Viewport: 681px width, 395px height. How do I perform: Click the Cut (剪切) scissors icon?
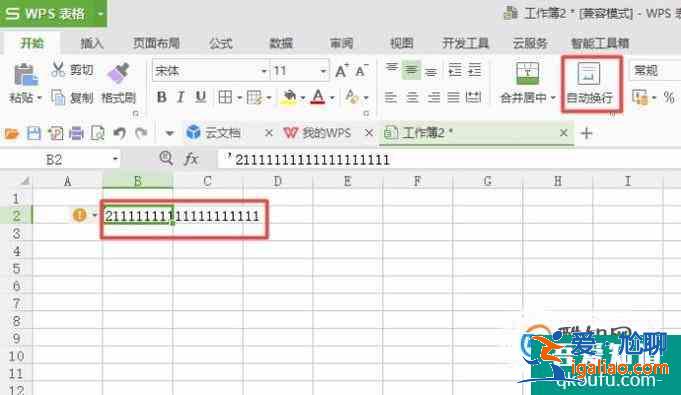click(x=58, y=70)
